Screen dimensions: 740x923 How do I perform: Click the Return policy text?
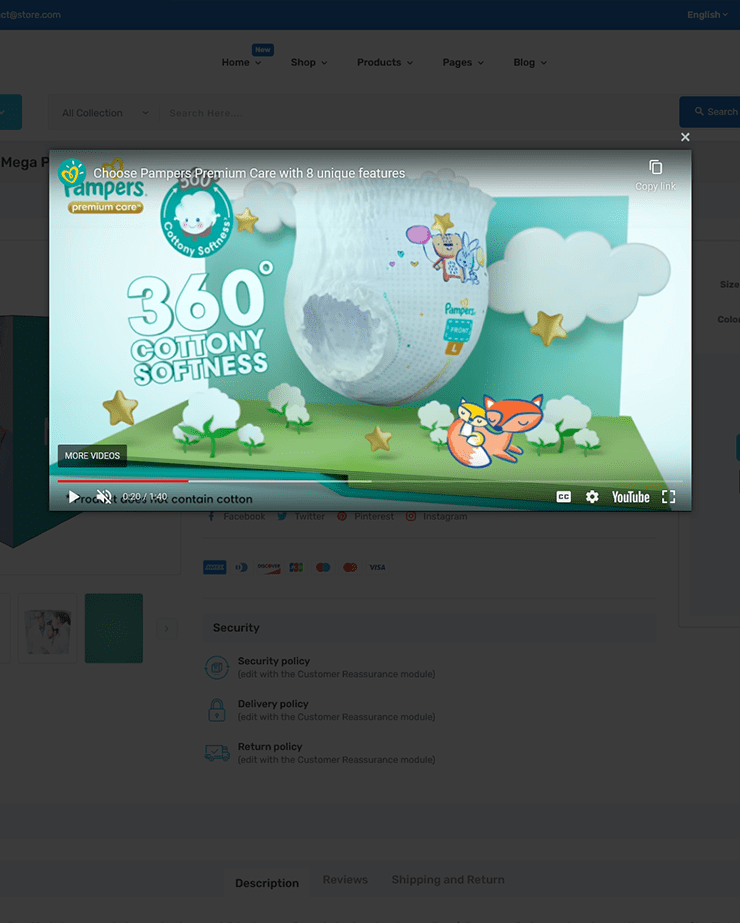pyautogui.click(x=270, y=746)
